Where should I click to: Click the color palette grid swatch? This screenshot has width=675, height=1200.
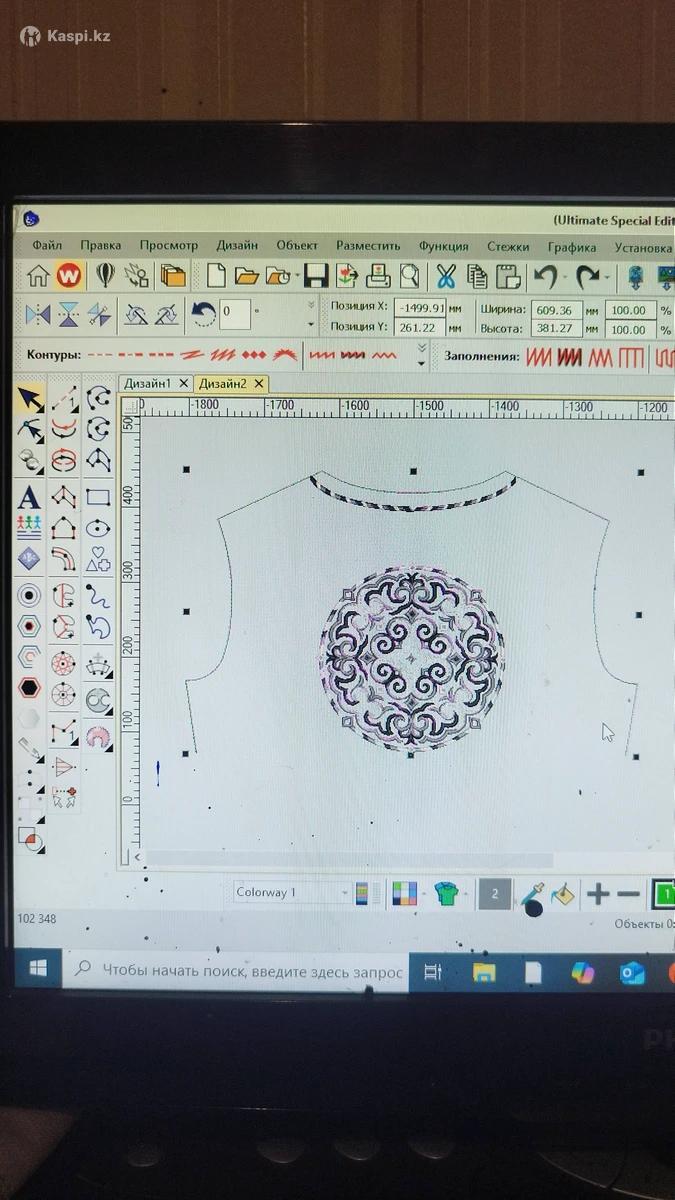404,893
